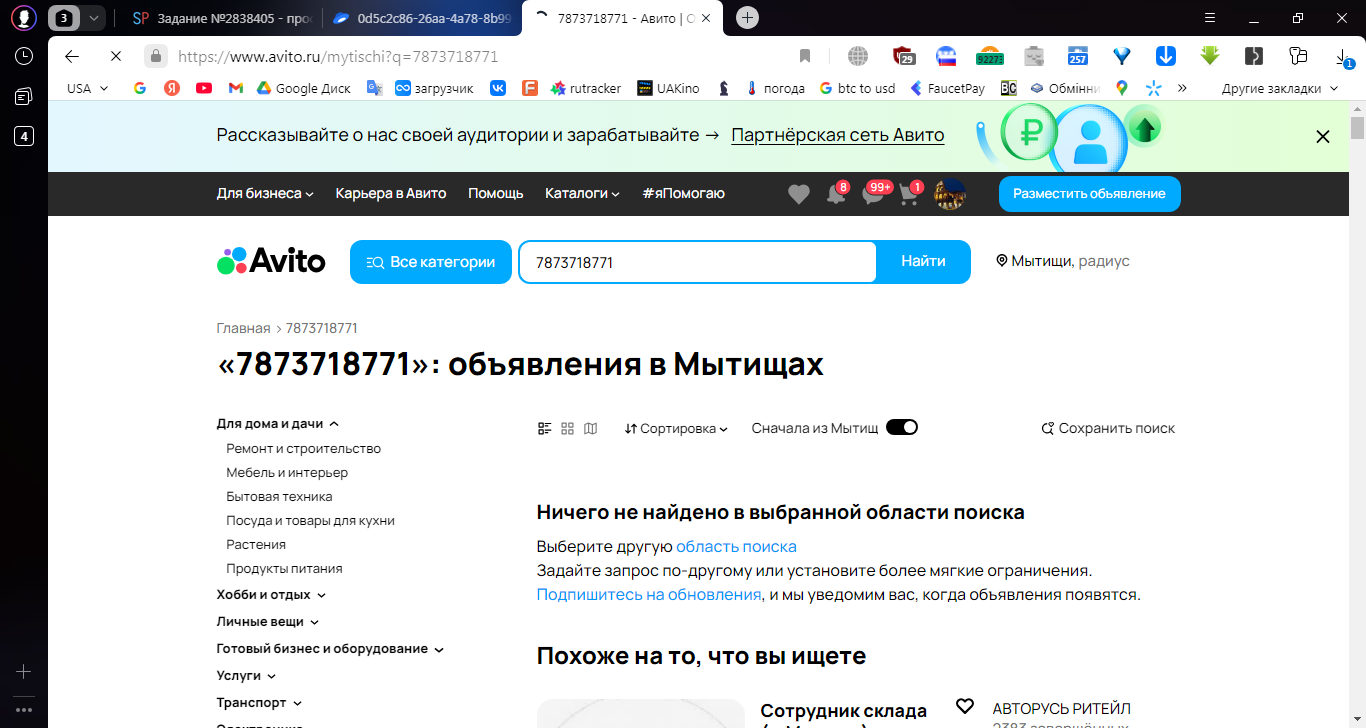The width and height of the screenshot is (1366, 728).
Task: Open Другие закладки folder
Action: click(x=1279, y=88)
